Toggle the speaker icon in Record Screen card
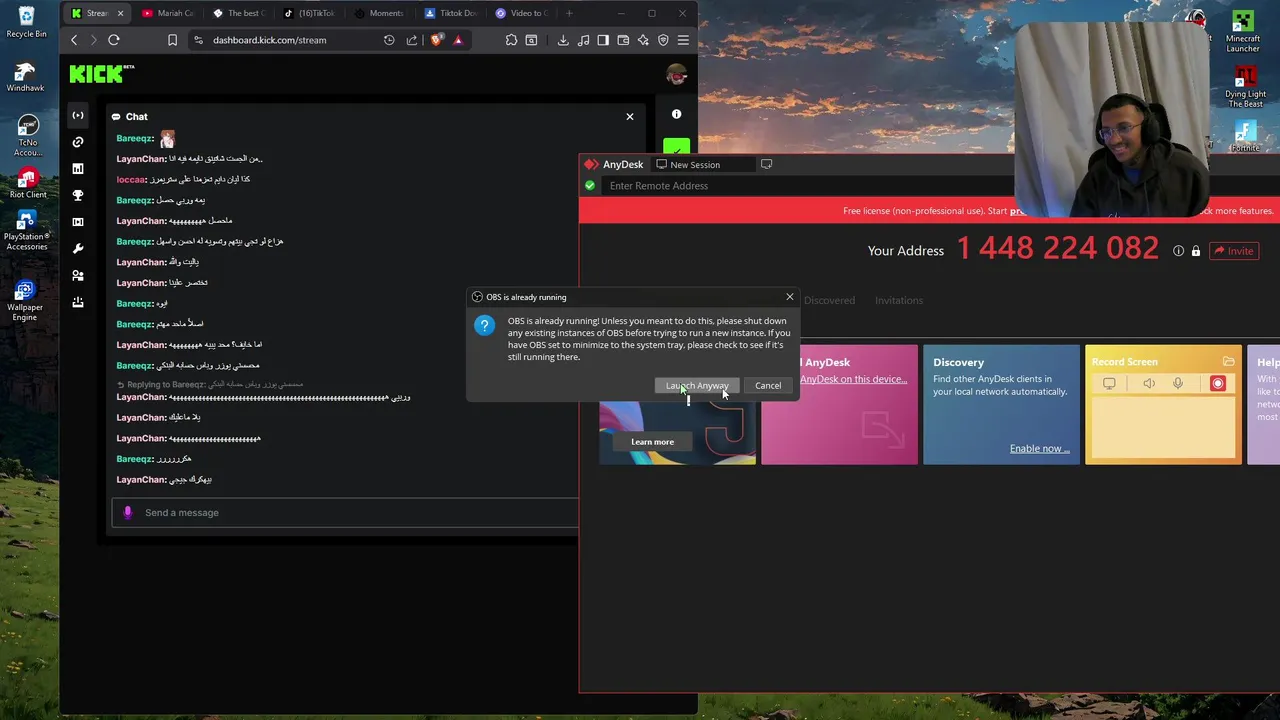1280x720 pixels. tap(1149, 384)
